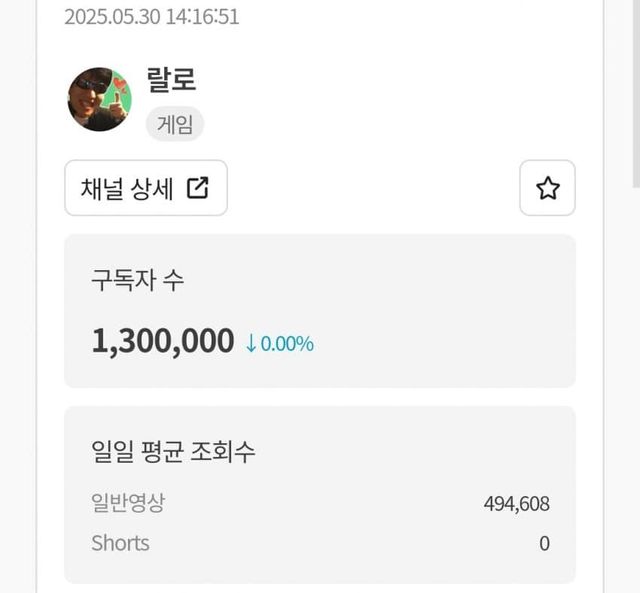Screen dimensions: 640x593
Task: Select the 일반영상 row label
Action: pyautogui.click(x=128, y=503)
